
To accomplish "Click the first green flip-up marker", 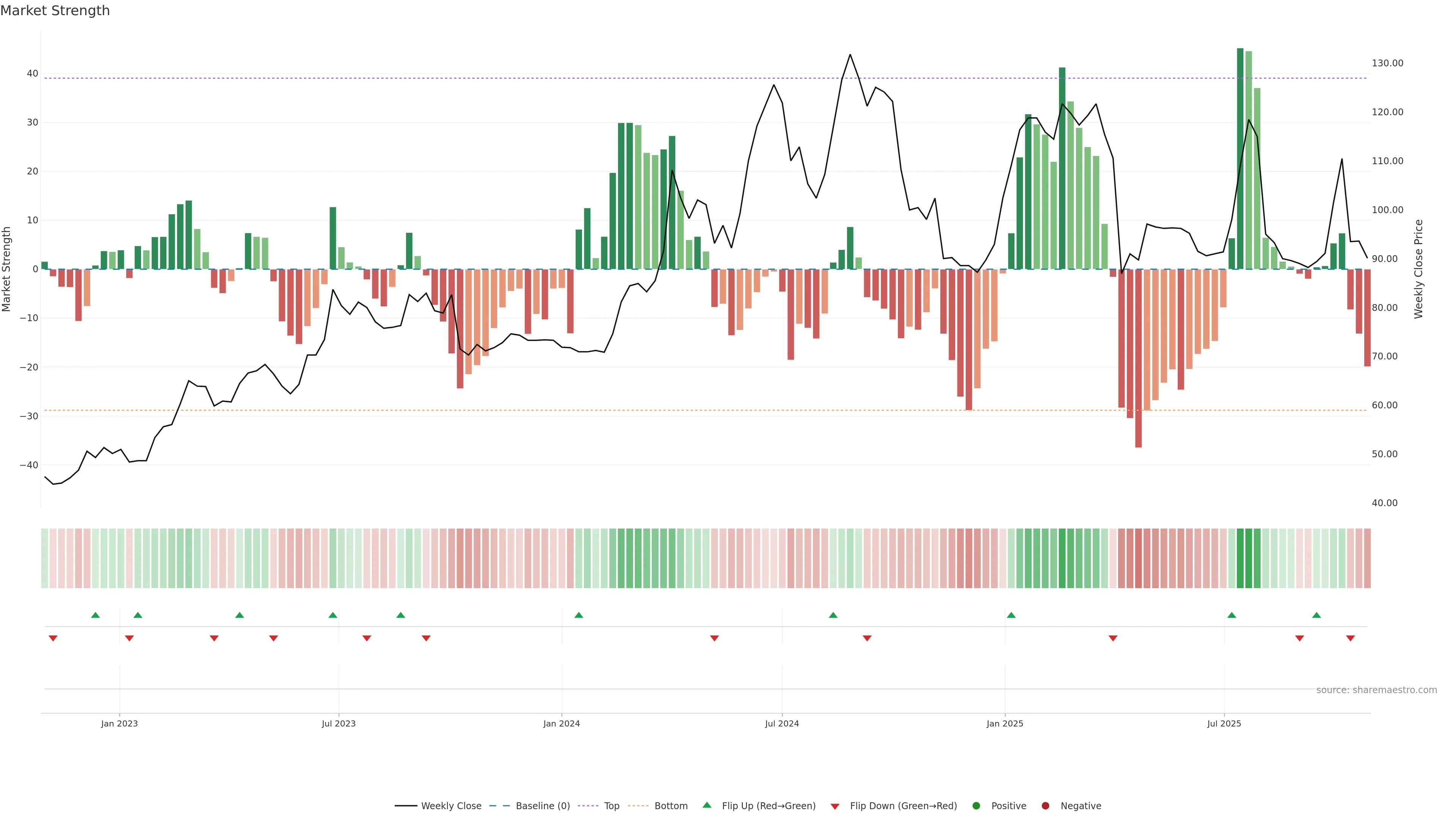I will [96, 615].
